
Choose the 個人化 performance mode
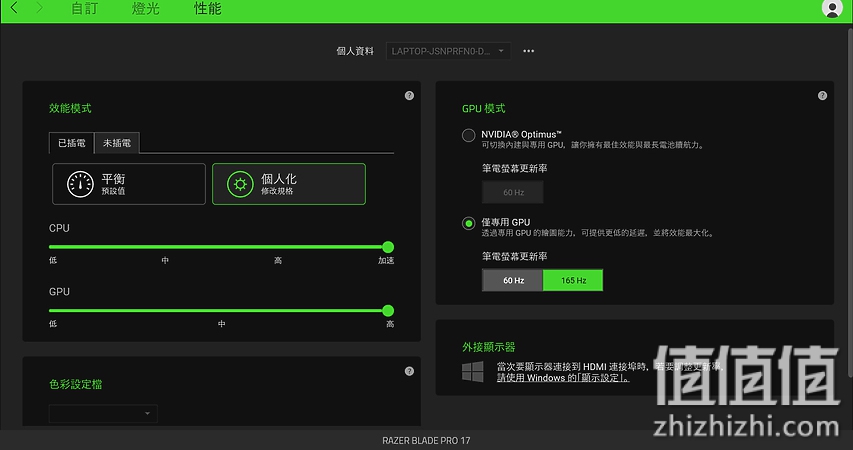(x=289, y=184)
